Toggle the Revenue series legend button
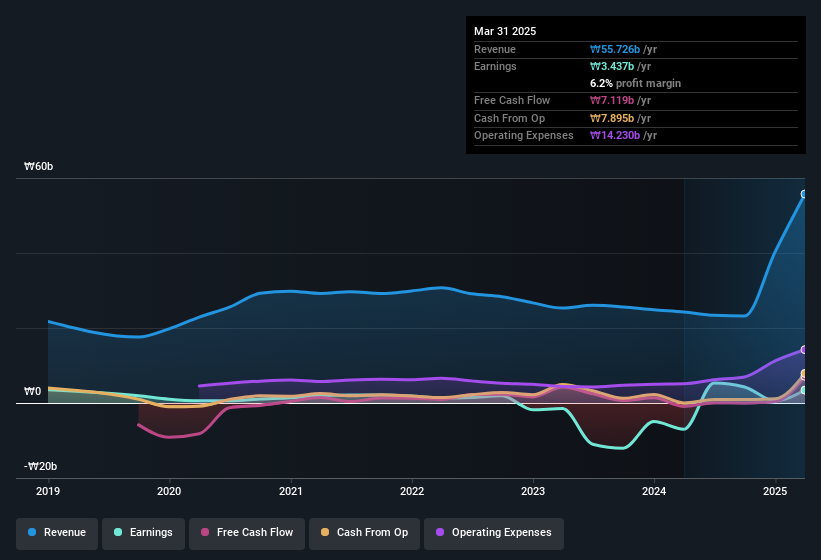 tap(57, 533)
